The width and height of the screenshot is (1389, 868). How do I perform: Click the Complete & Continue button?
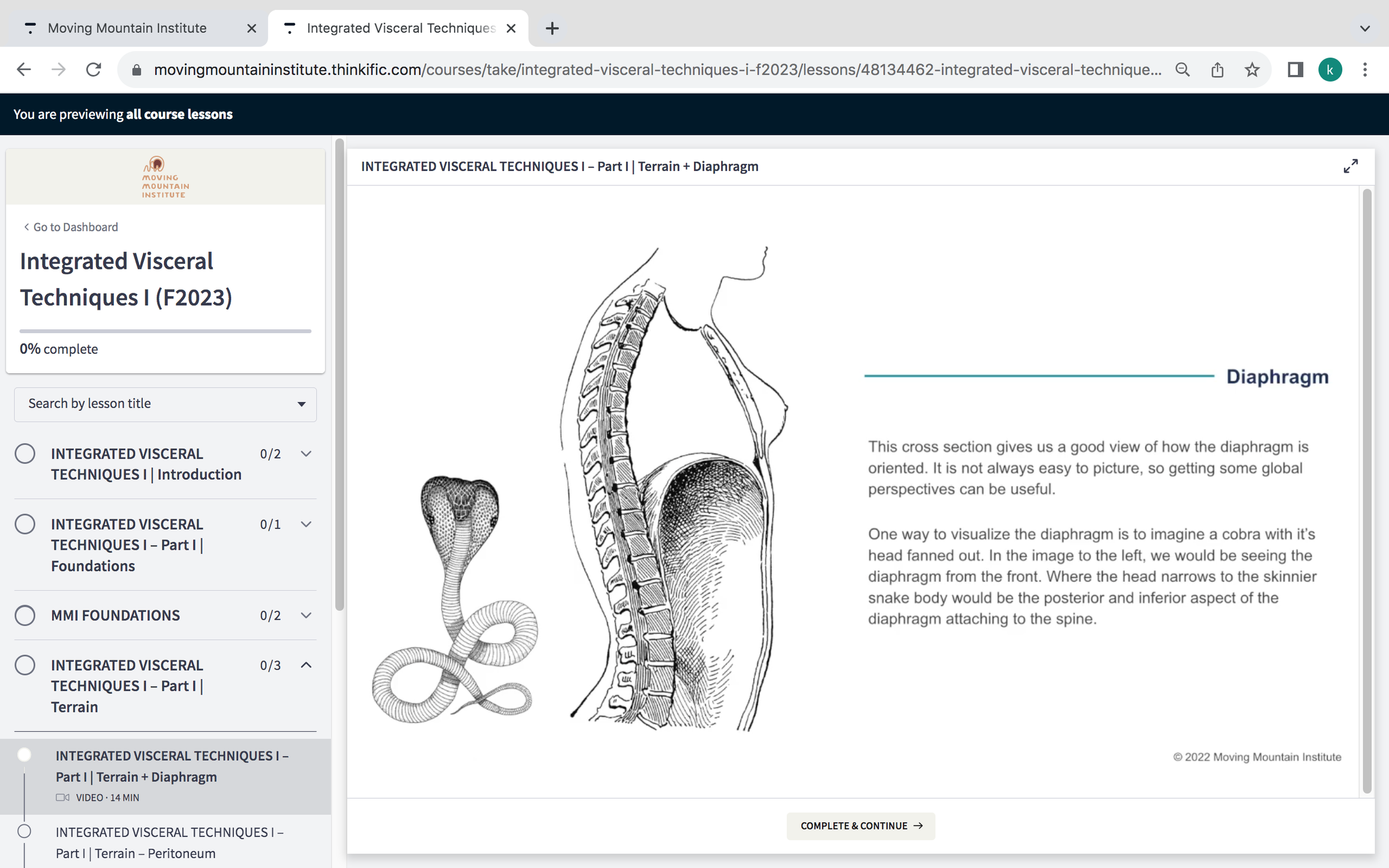tap(860, 826)
